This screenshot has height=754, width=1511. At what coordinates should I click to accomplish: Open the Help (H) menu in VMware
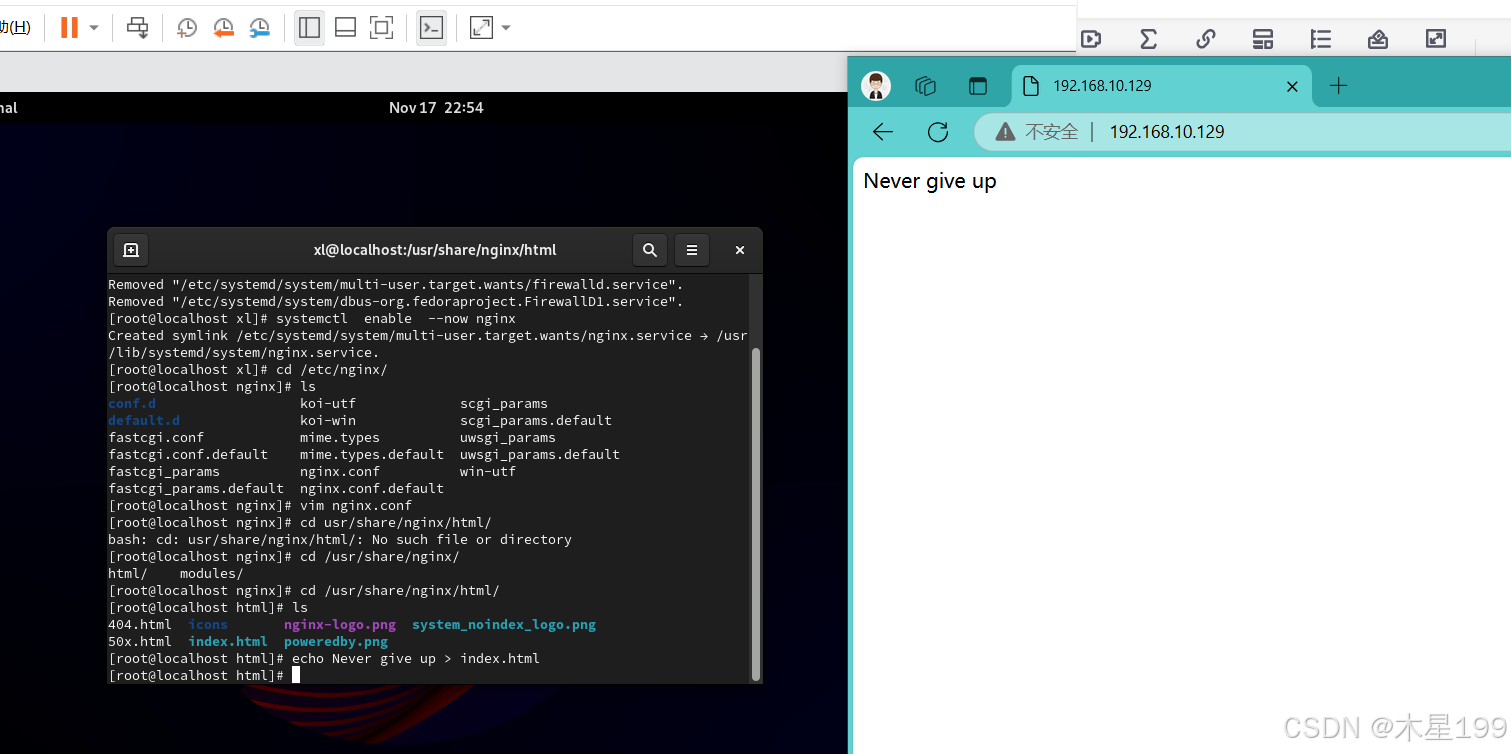click(x=15, y=28)
